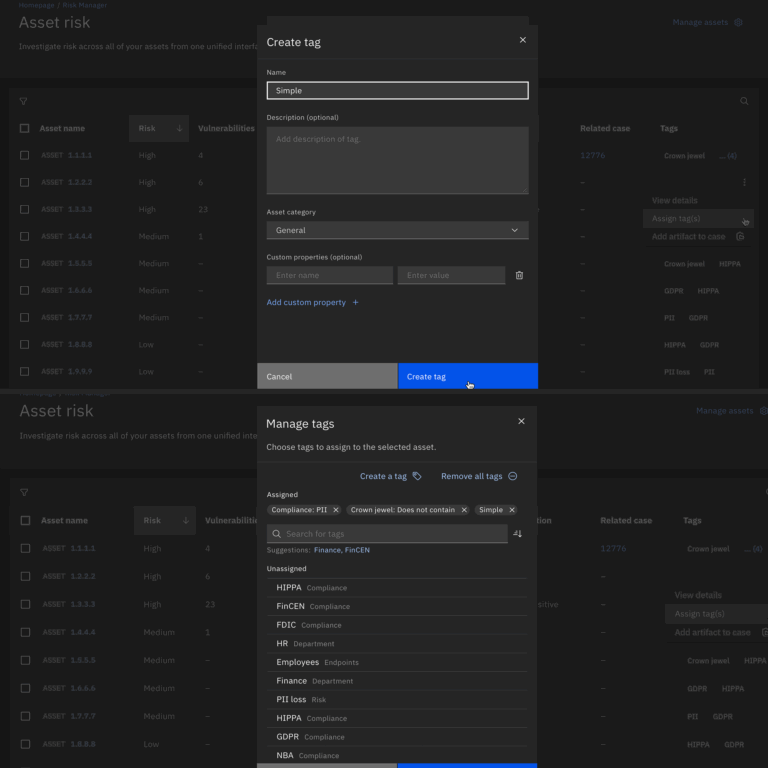Click the Risk sort arrow behind the Manage tags dialog
768x768 pixels.
tap(186, 521)
